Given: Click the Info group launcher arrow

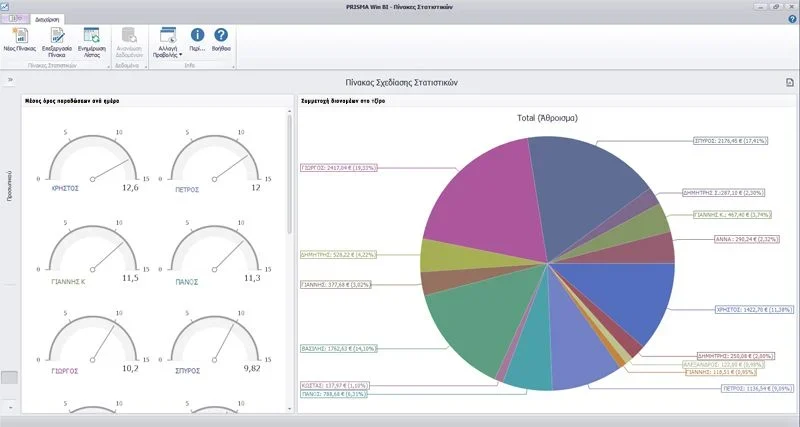Looking at the screenshot, I should click(x=234, y=67).
